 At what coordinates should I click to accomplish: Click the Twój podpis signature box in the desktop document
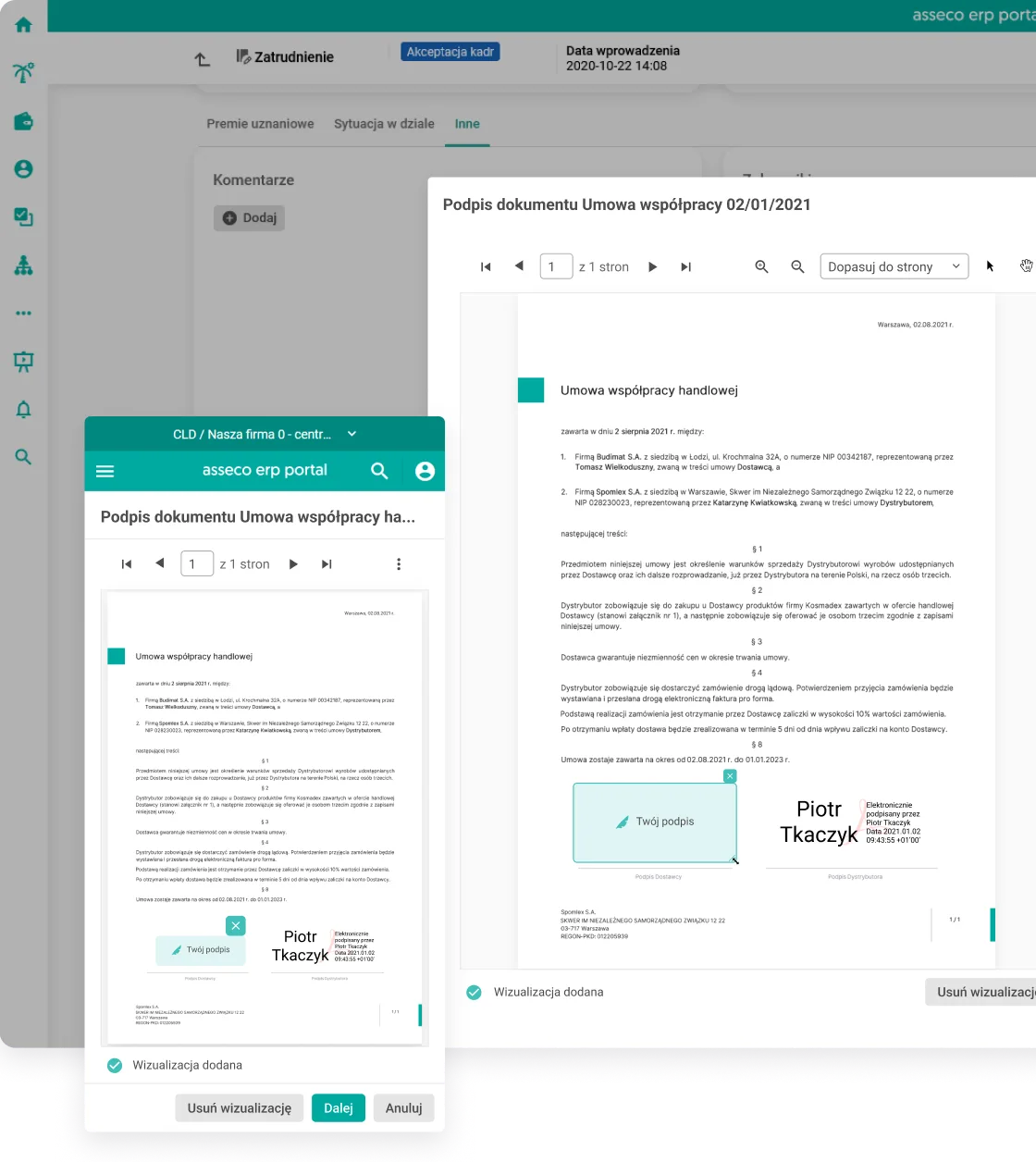pos(655,822)
